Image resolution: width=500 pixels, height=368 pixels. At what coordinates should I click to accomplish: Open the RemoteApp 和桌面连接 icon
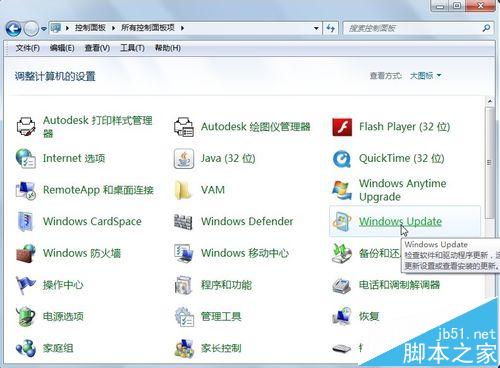(x=26, y=190)
